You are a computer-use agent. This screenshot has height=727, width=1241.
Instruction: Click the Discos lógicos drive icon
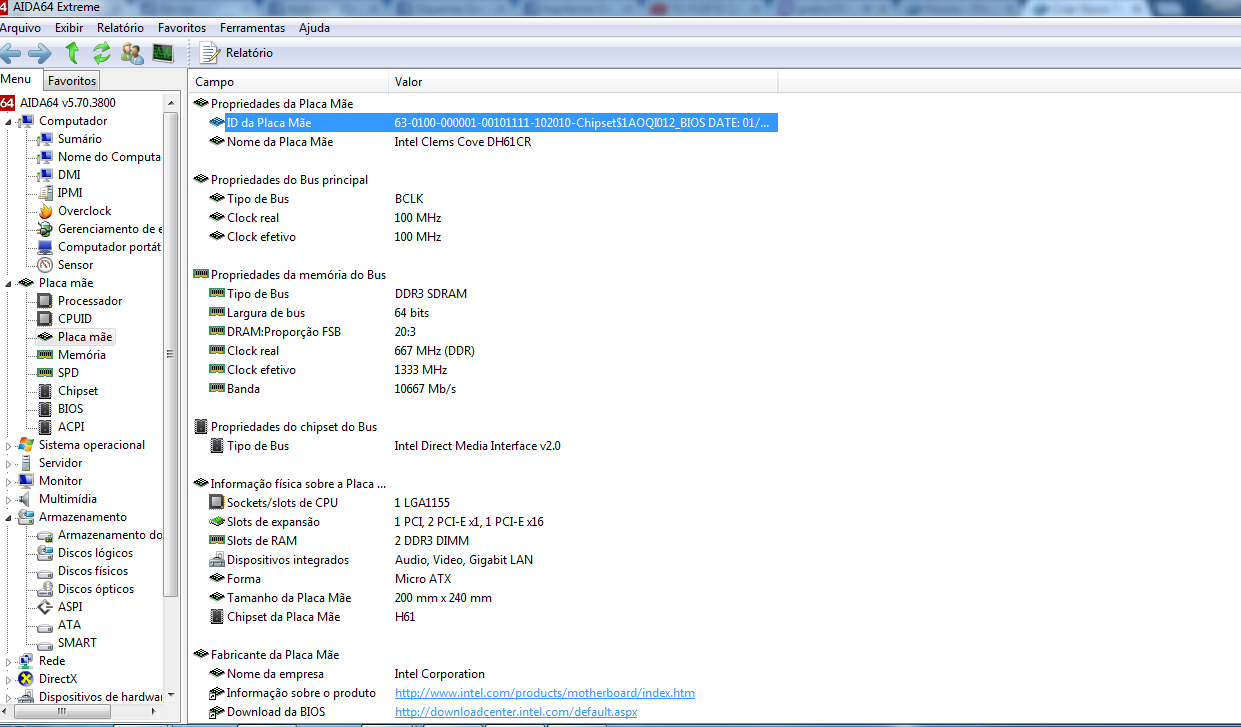(x=45, y=553)
